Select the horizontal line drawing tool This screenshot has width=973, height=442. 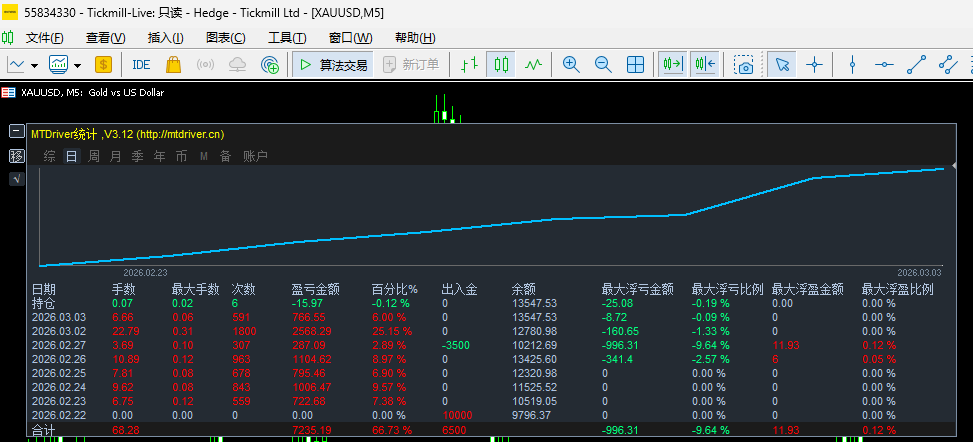(884, 64)
